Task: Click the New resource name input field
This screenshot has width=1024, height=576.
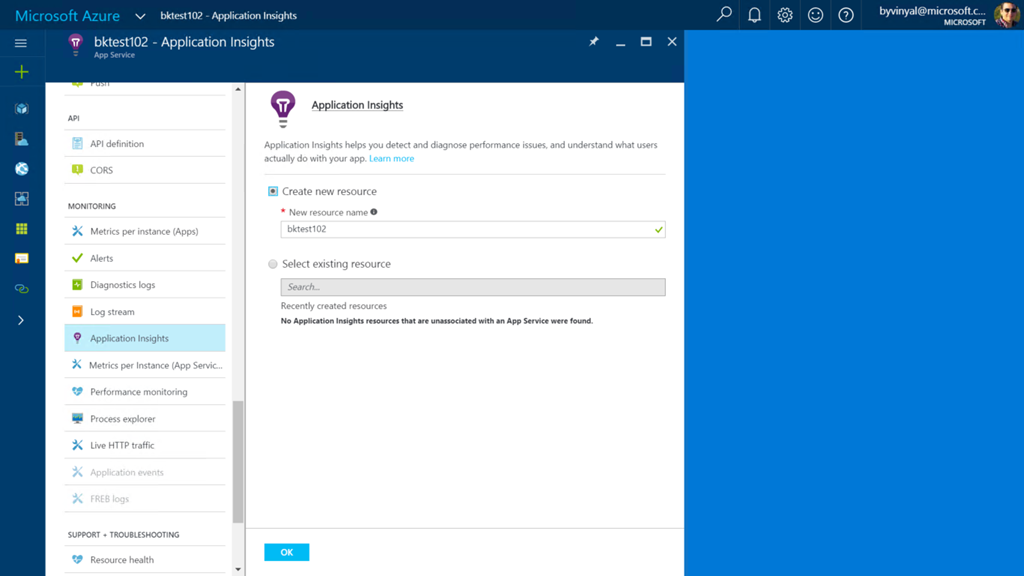Action: pos(473,229)
